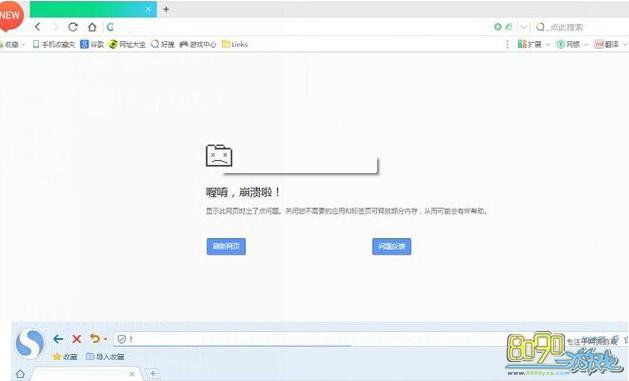Click the leaf speed-mode icon in address bar

pyautogui.click(x=509, y=27)
